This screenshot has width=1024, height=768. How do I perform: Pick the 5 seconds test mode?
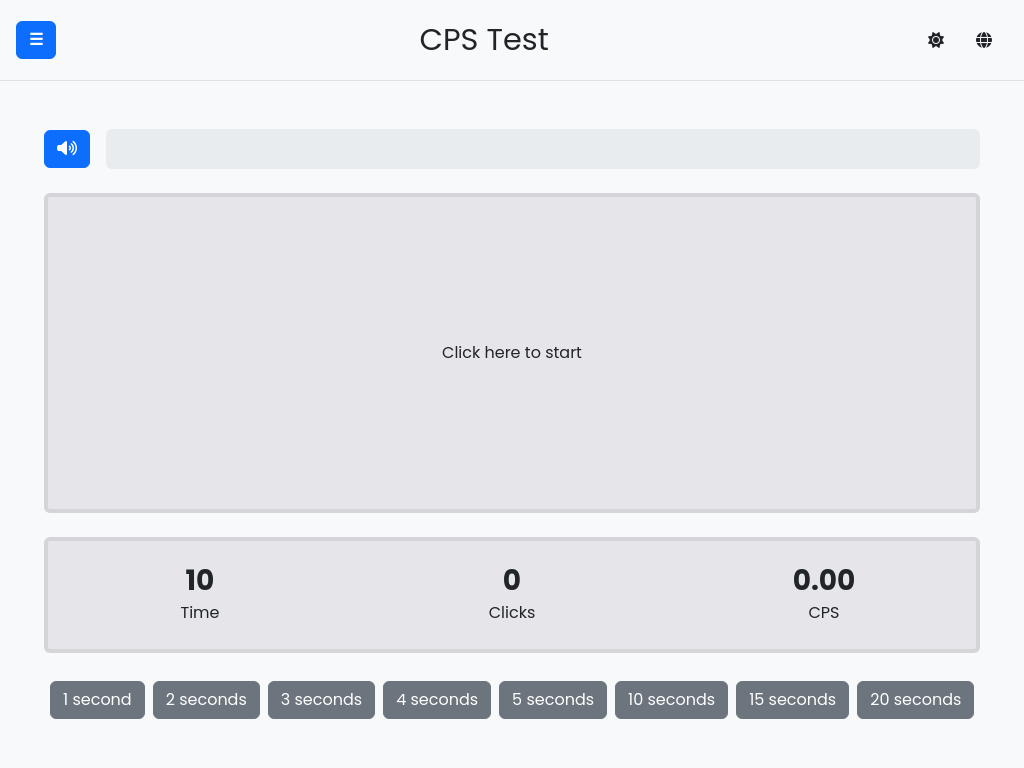[x=552, y=699]
